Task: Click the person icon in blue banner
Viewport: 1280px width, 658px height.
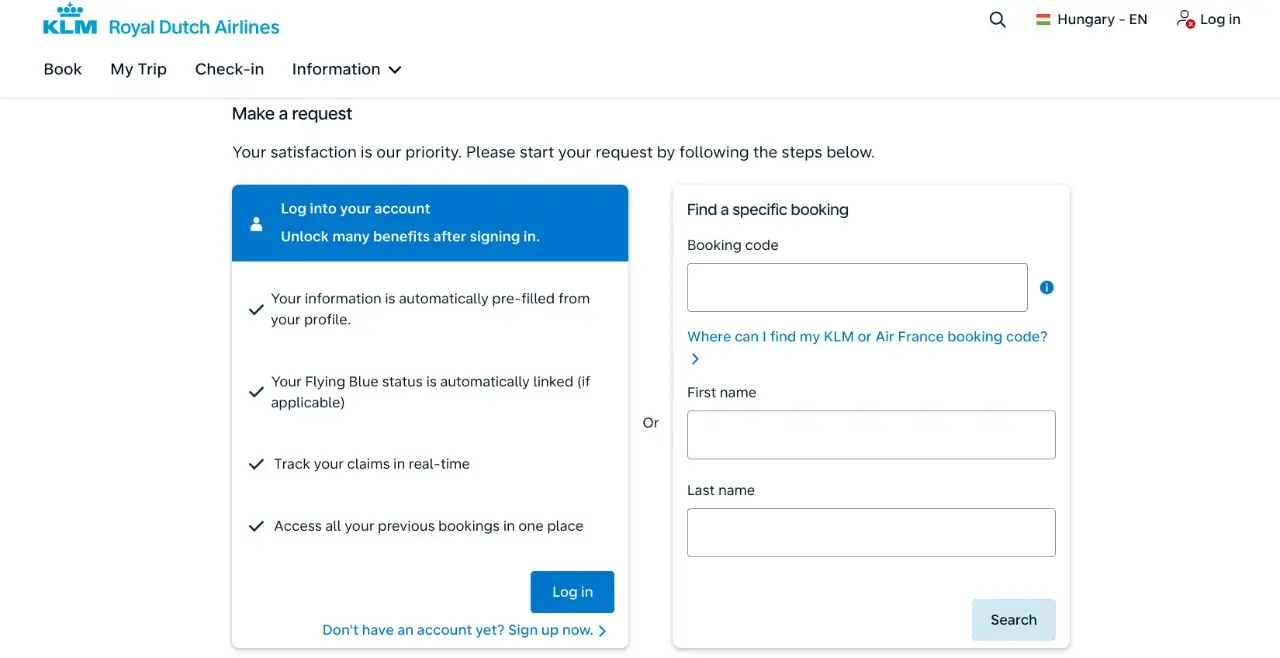Action: 256,223
